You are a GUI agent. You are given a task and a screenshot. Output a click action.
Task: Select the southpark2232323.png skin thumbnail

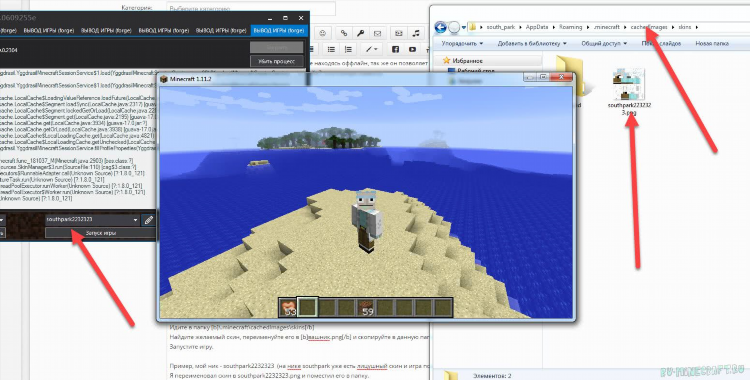click(x=629, y=92)
